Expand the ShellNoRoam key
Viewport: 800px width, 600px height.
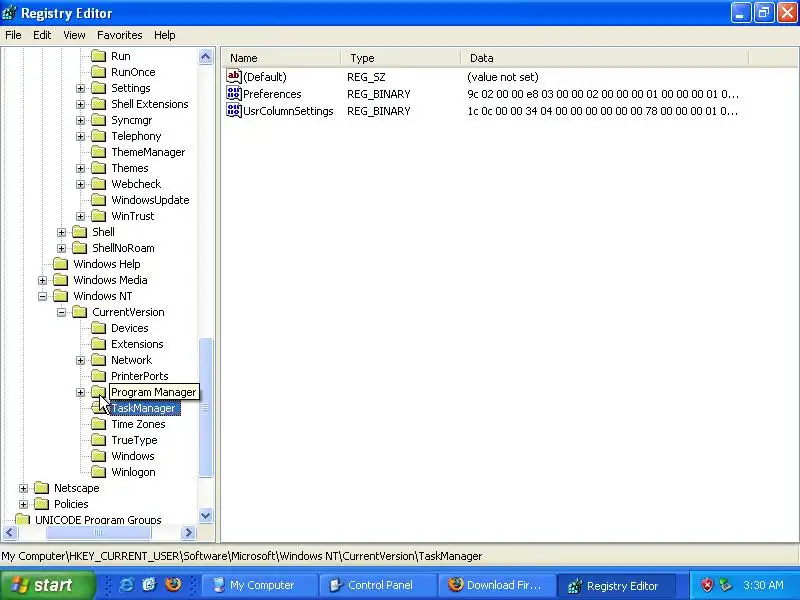click(62, 248)
